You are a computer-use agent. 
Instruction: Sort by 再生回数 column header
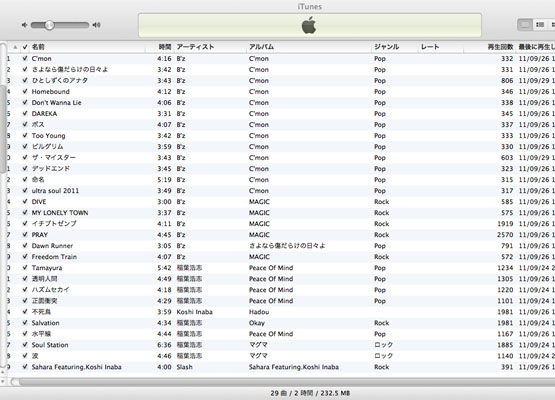tap(500, 47)
